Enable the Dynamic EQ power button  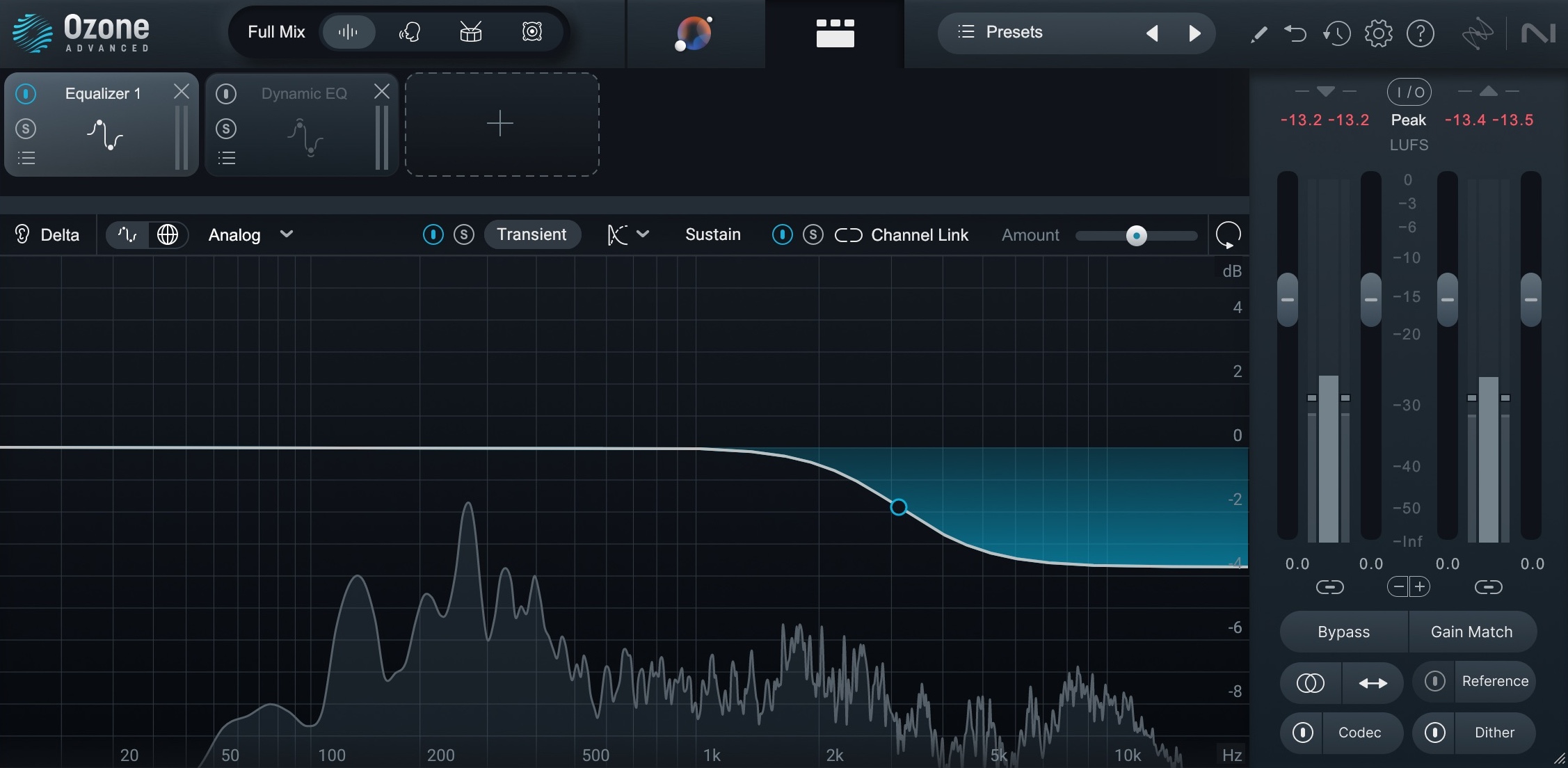tap(226, 93)
